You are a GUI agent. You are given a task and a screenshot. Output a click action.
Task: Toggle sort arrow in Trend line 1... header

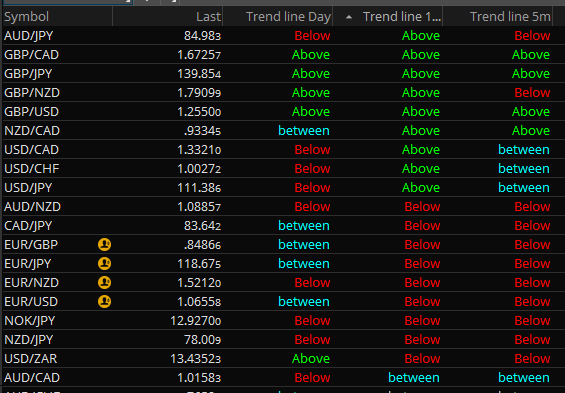pyautogui.click(x=348, y=17)
